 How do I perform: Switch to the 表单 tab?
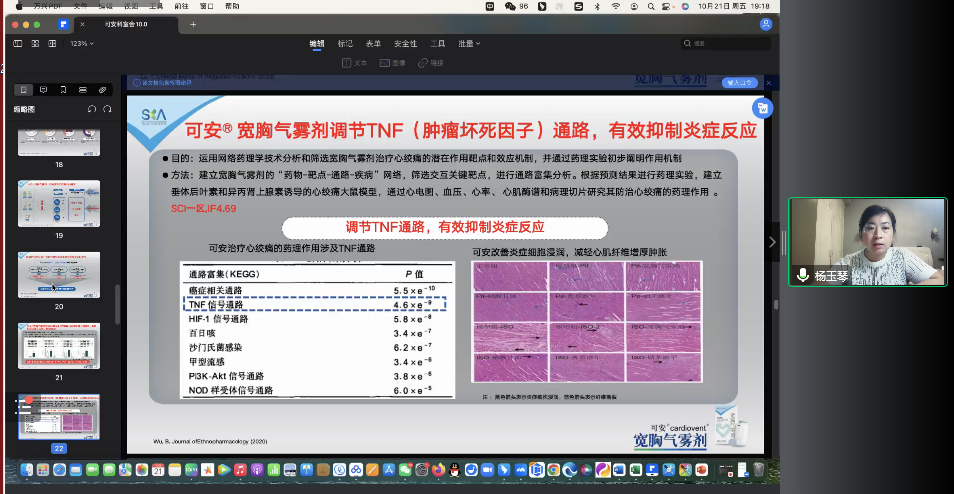[373, 44]
